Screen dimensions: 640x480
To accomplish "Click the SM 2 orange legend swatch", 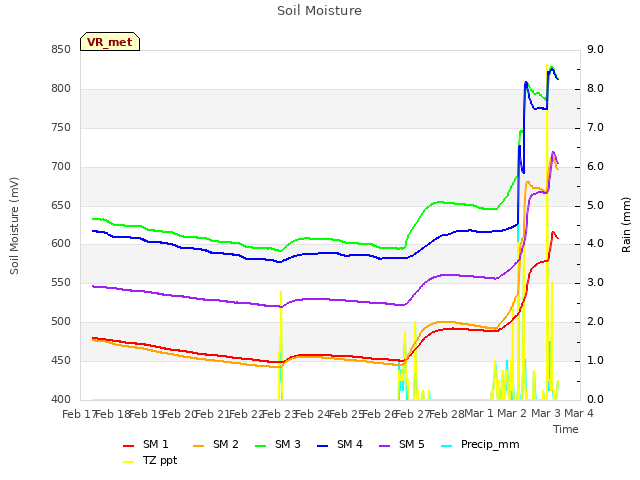I will [198, 446].
